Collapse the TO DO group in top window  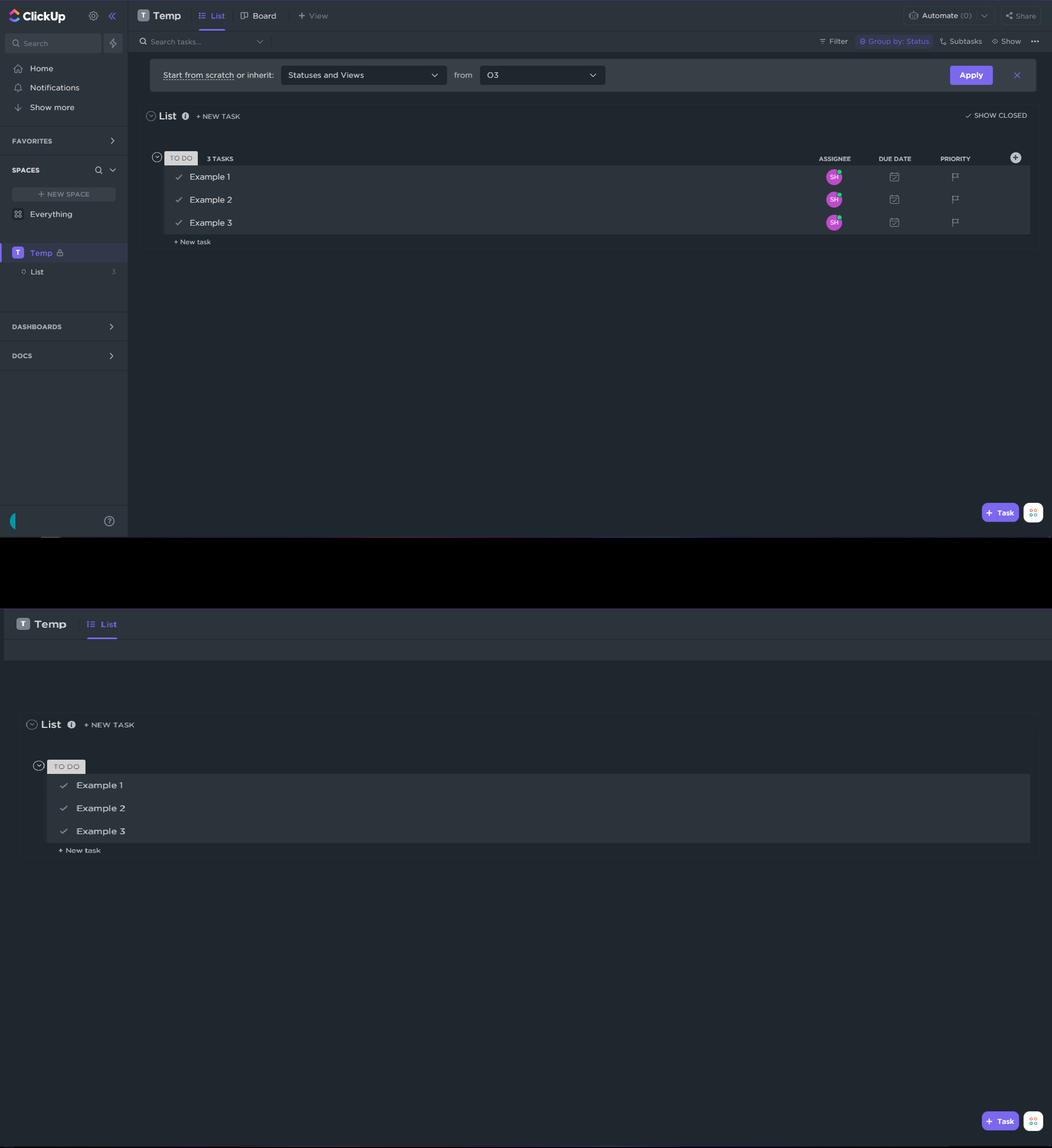(157, 157)
